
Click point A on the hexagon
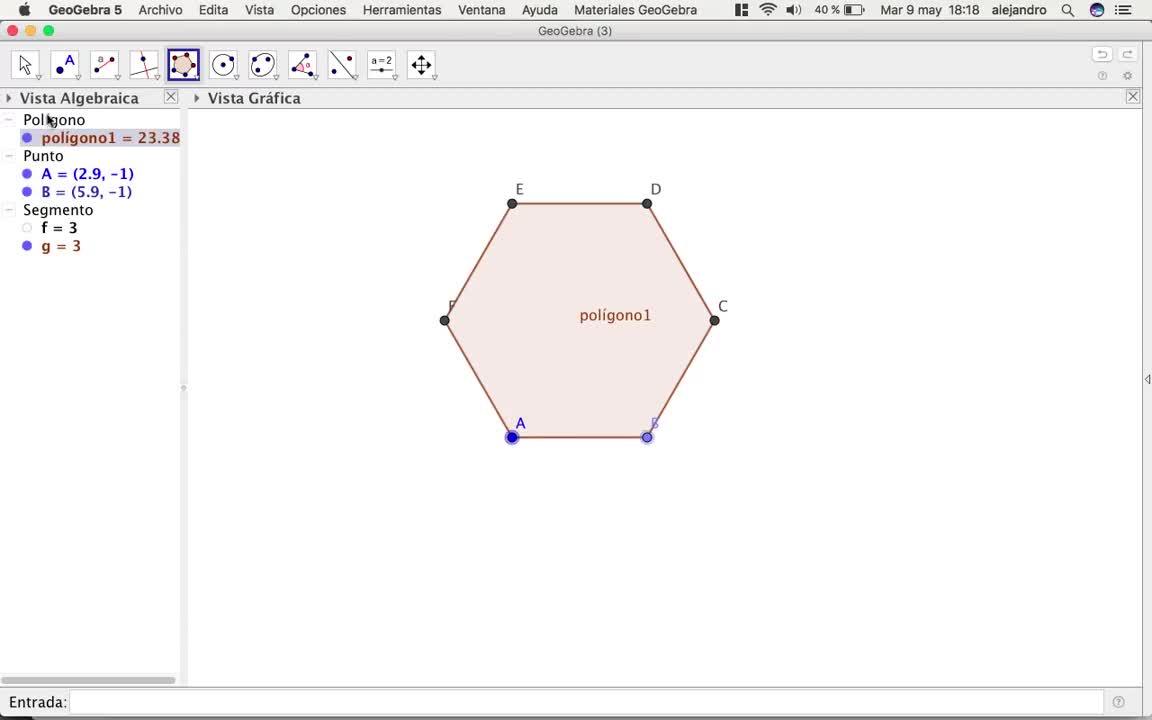coord(512,437)
